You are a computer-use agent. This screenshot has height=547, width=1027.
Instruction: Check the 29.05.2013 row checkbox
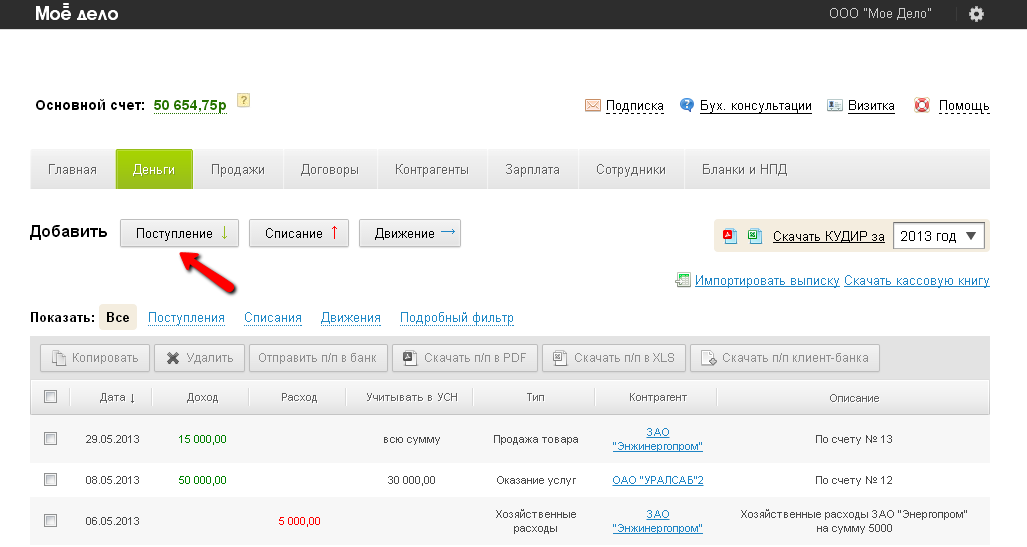[x=51, y=439]
